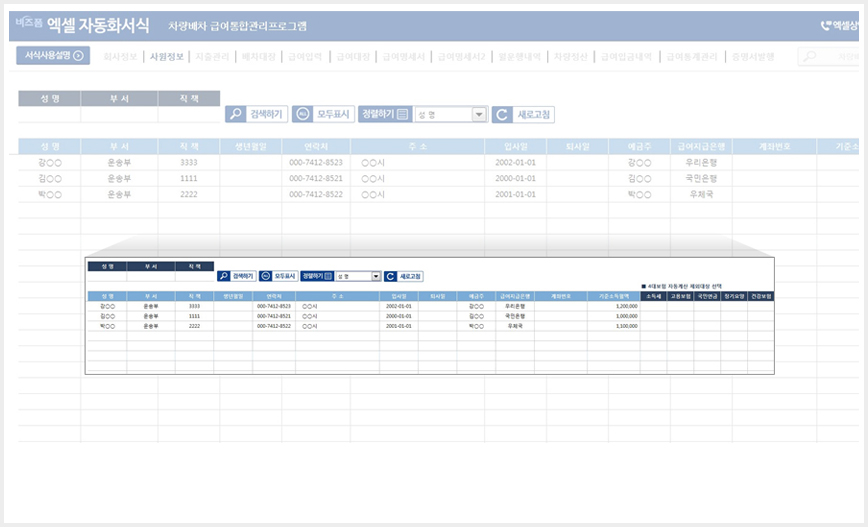868x527 pixels.
Task: Click the 퇴사일 column header in the main table
Action: coord(577,146)
